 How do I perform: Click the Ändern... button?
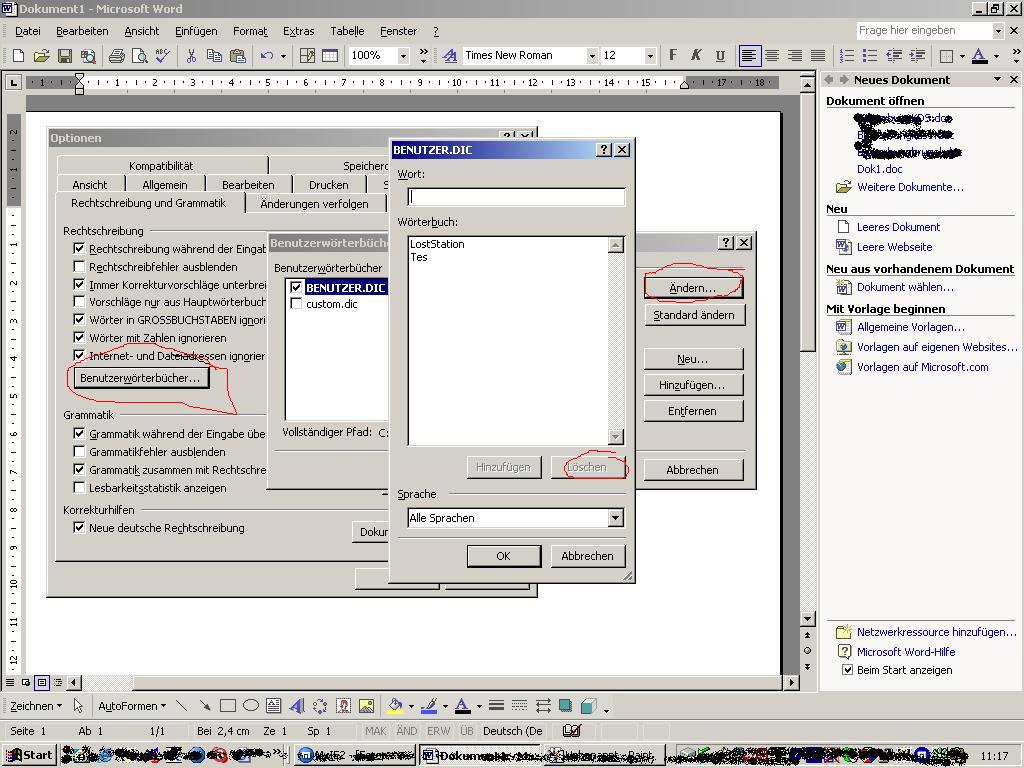(x=693, y=288)
